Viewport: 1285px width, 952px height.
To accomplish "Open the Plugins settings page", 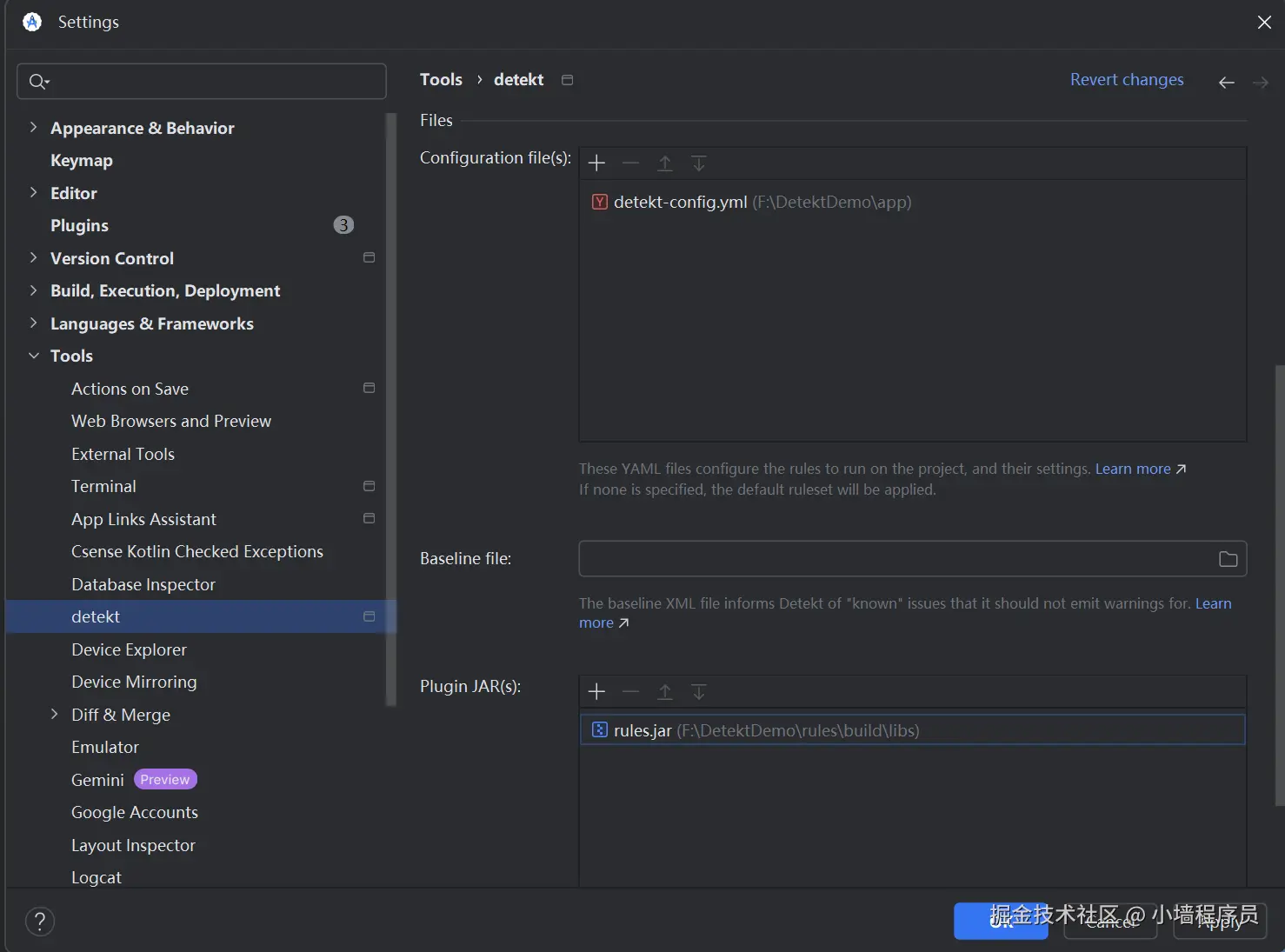I will click(x=79, y=225).
